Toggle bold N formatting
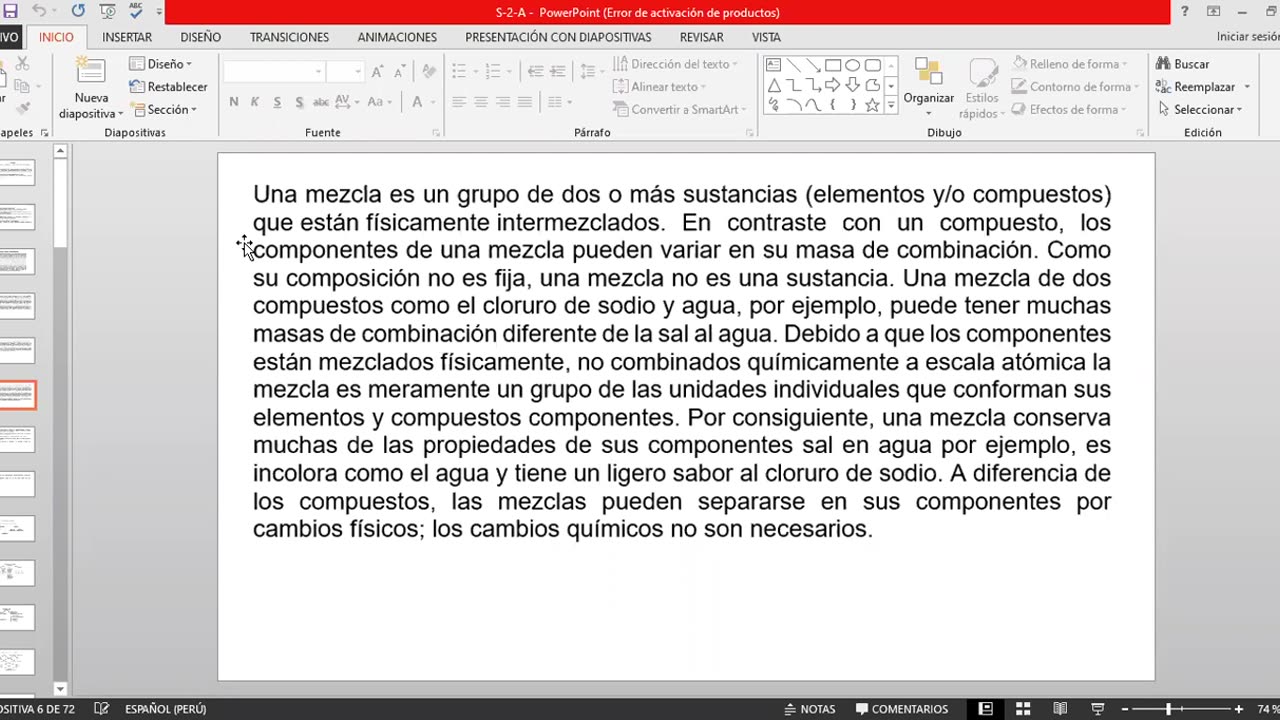 233,102
